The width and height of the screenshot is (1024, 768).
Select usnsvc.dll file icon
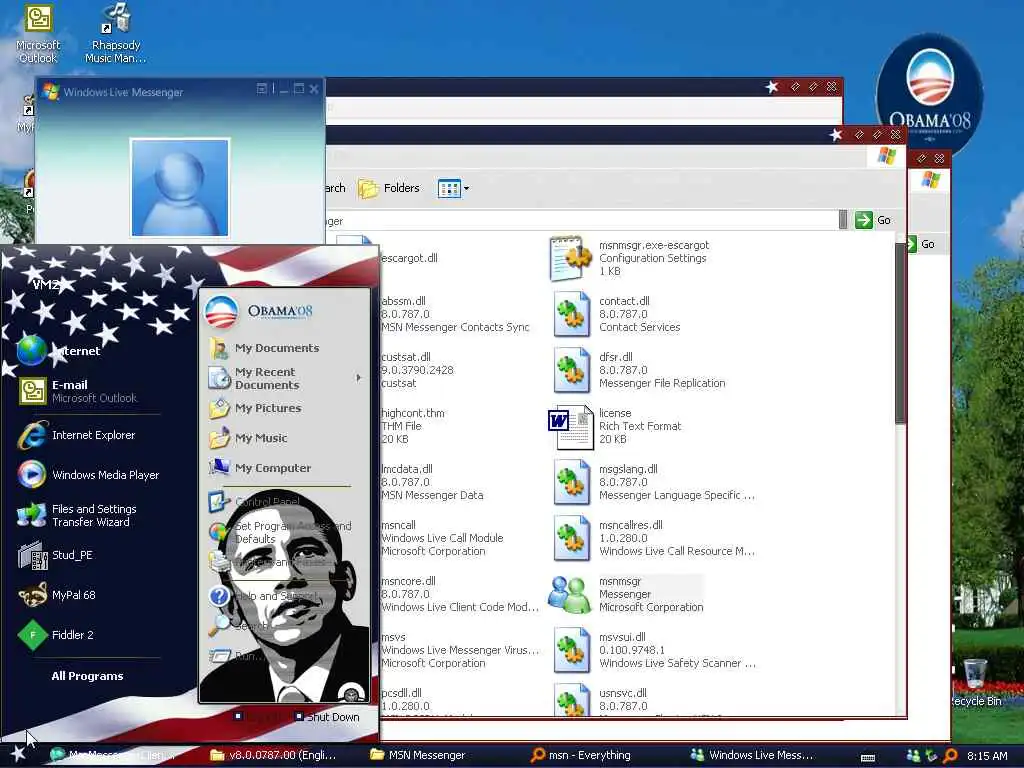point(571,700)
